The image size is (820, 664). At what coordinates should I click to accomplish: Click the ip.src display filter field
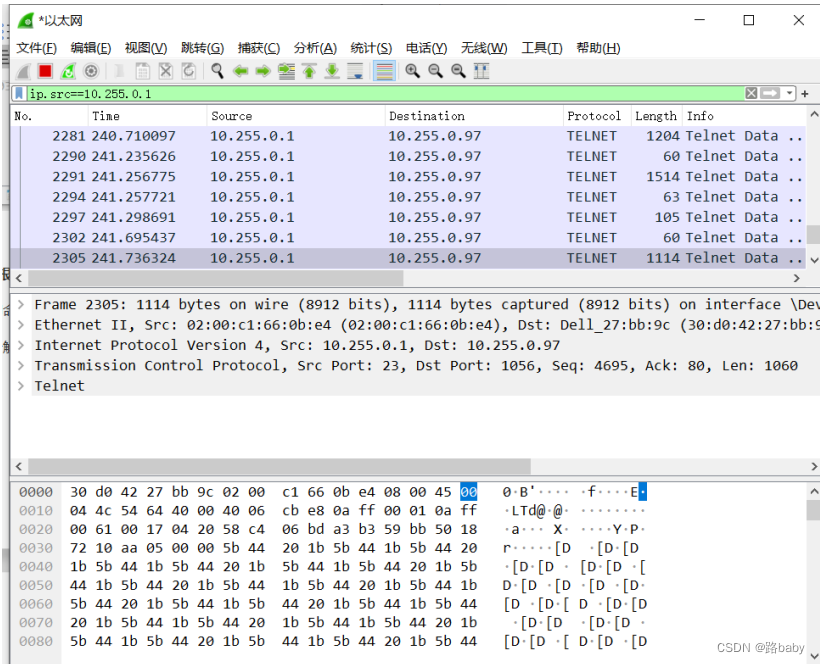tap(386, 94)
